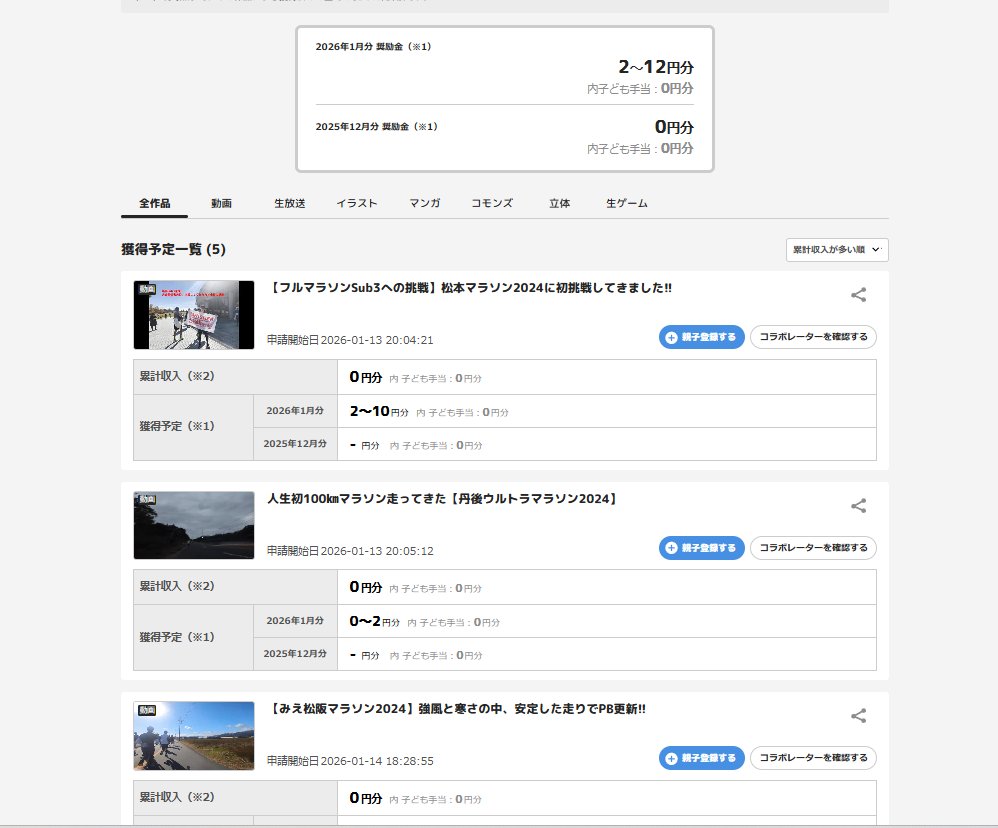Viewport: 998px width, 828px height.
Task: Share the 松本マラソン2024 video via its share icon
Action: [x=858, y=295]
